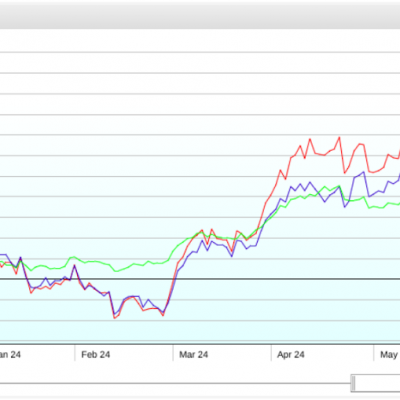Click the green line's low point in mid-February
The image size is (400, 400).
tap(116, 271)
